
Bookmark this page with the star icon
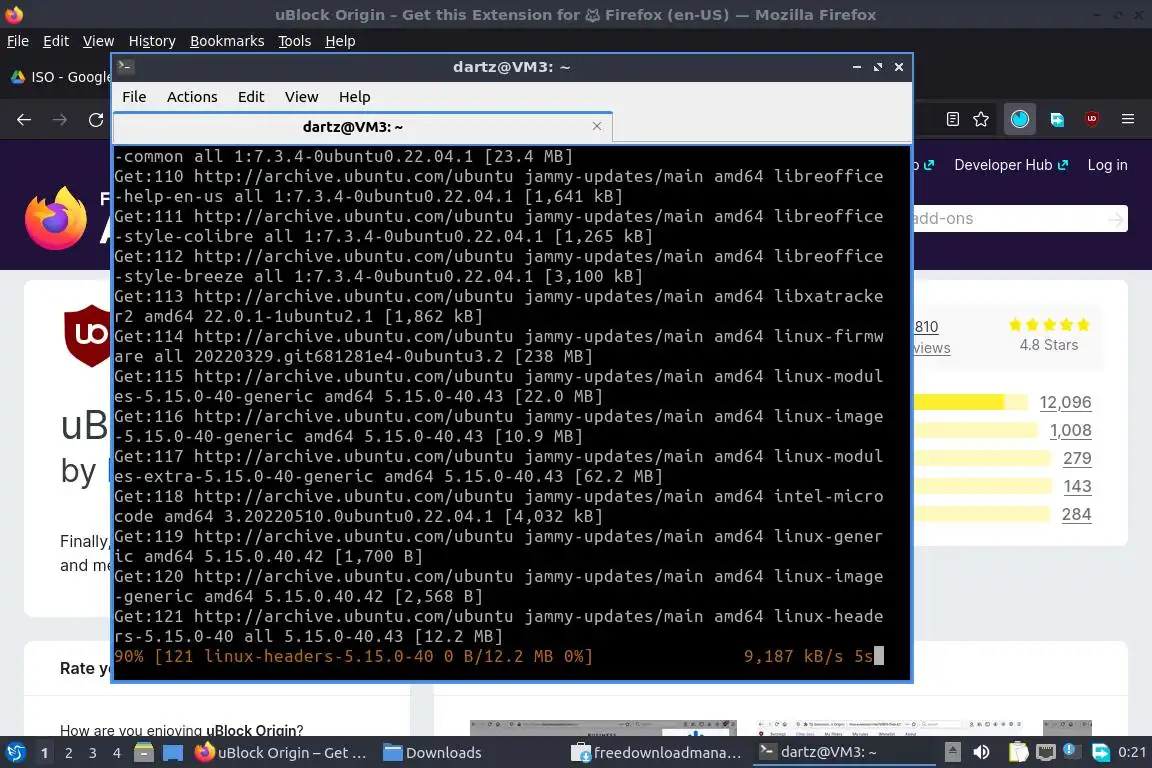tap(981, 119)
